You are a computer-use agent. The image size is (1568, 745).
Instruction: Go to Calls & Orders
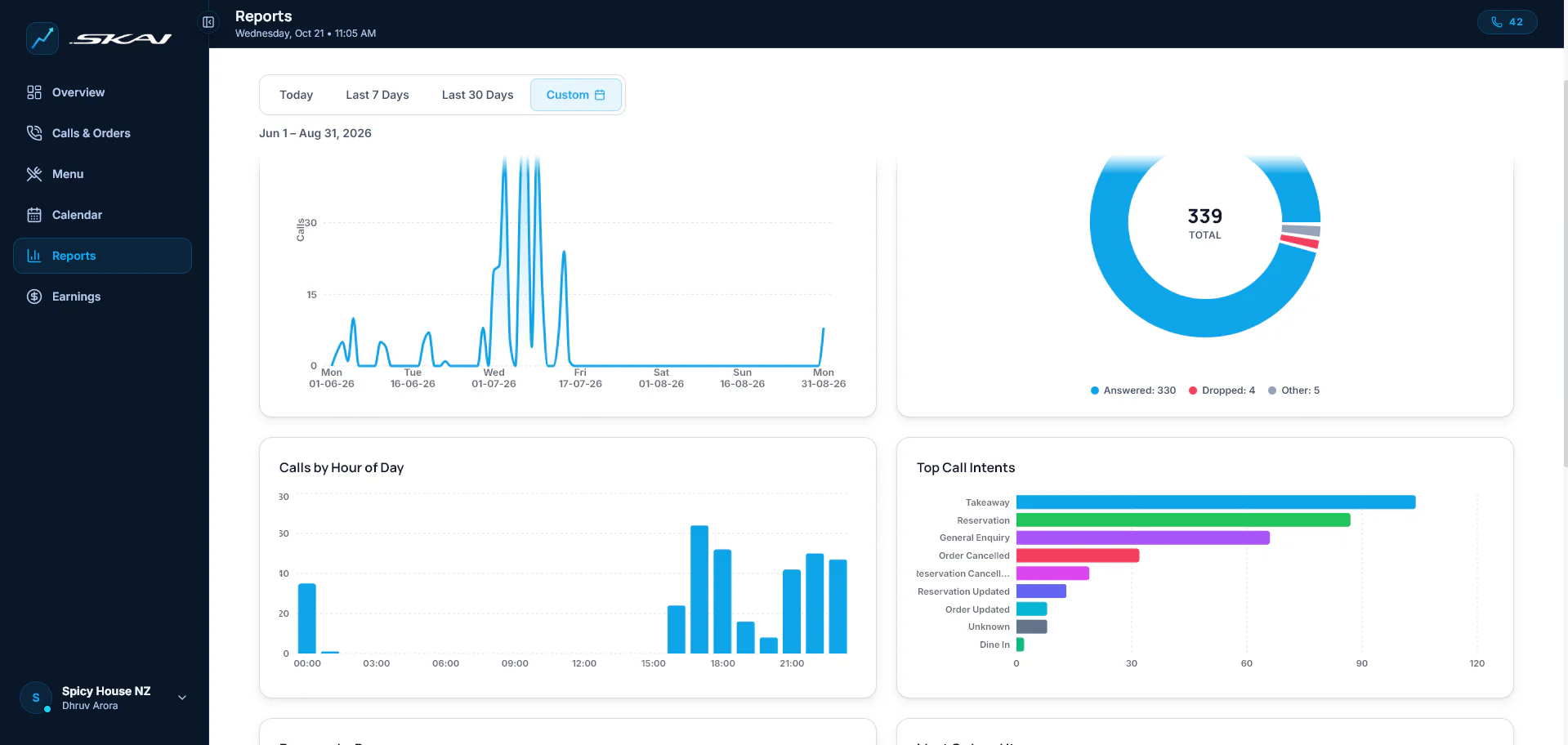102,133
